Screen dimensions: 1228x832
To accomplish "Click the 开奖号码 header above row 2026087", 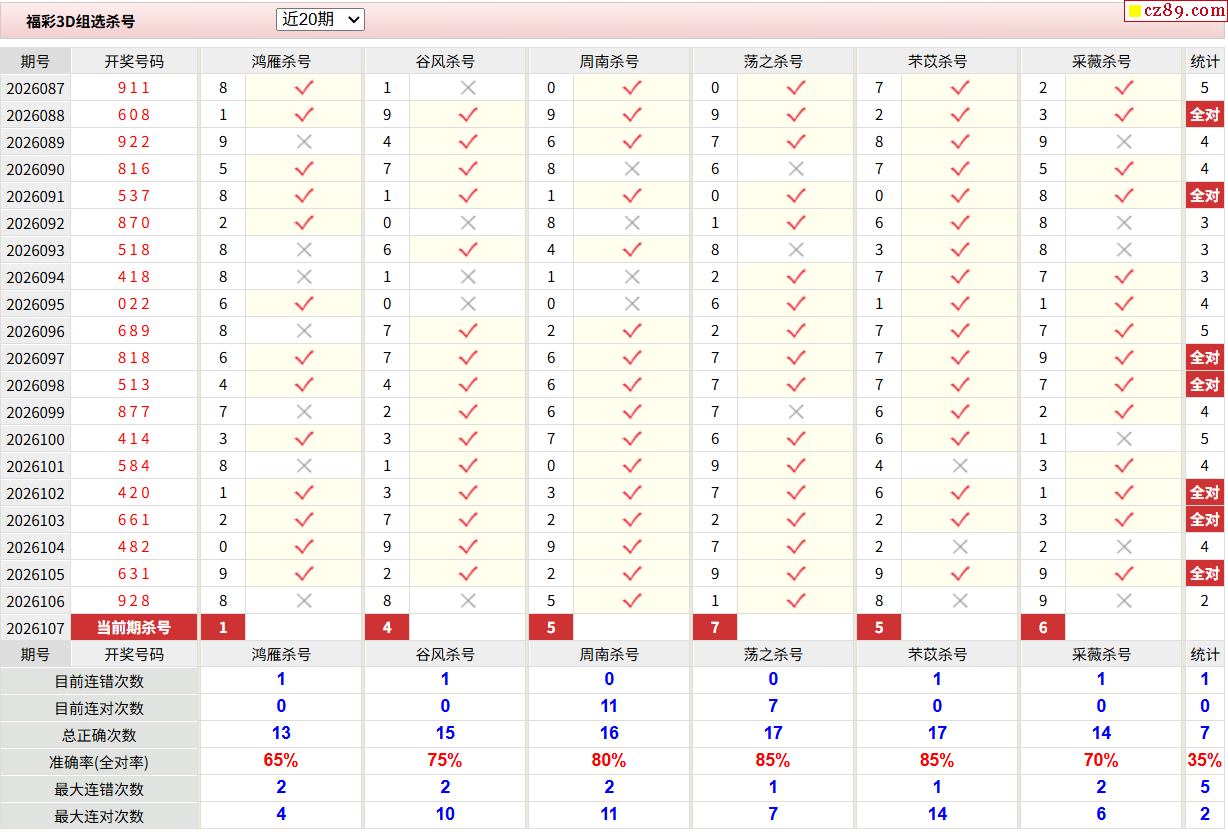I will 134,61.
